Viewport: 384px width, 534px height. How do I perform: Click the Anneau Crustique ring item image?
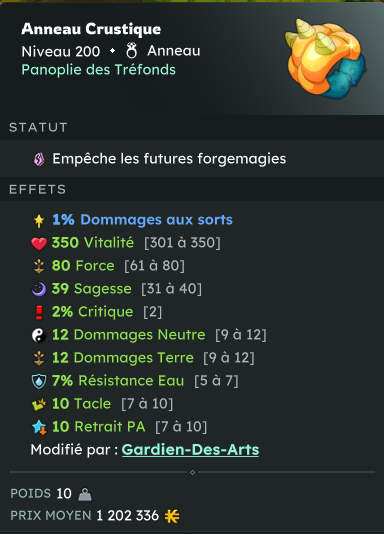(325, 59)
